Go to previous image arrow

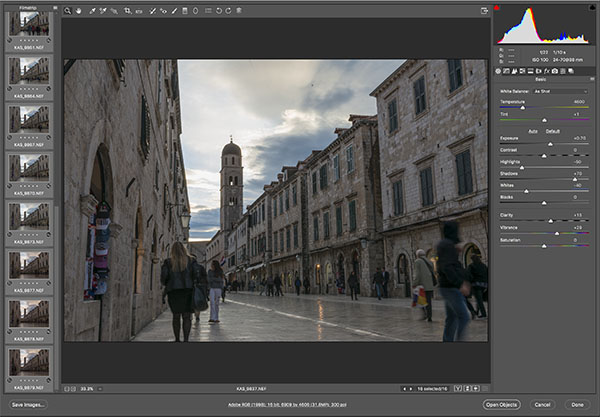(404, 389)
